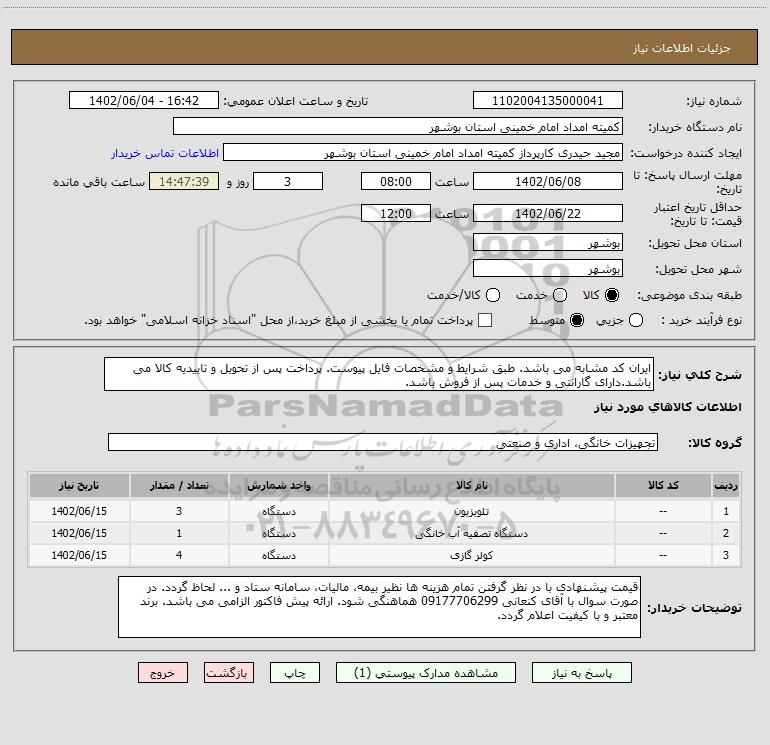
Task: Click the announcement date 1402/06/04 field
Action: click(144, 101)
